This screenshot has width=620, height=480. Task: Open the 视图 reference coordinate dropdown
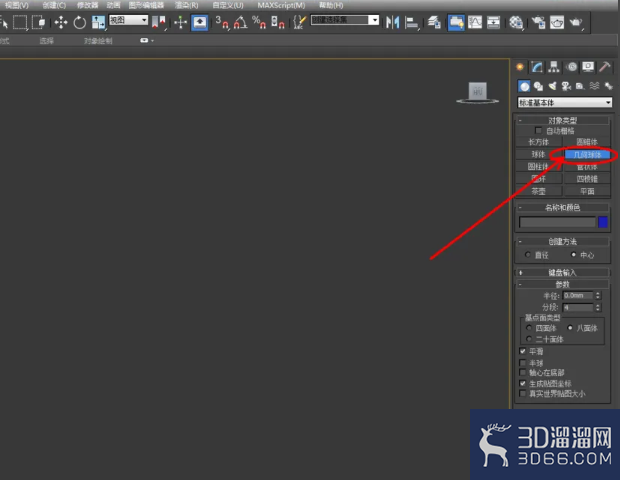(129, 20)
